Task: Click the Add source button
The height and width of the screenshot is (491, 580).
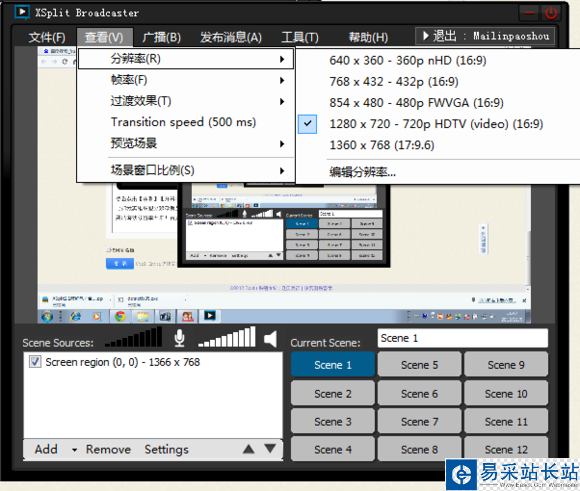Action: click(46, 449)
